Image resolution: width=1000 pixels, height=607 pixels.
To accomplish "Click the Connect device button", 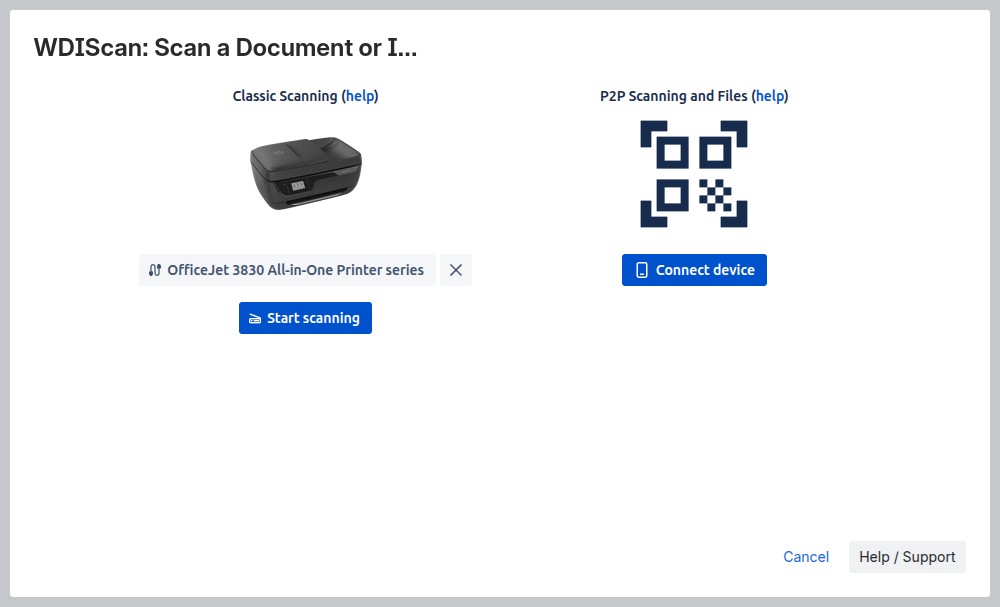I will (694, 270).
